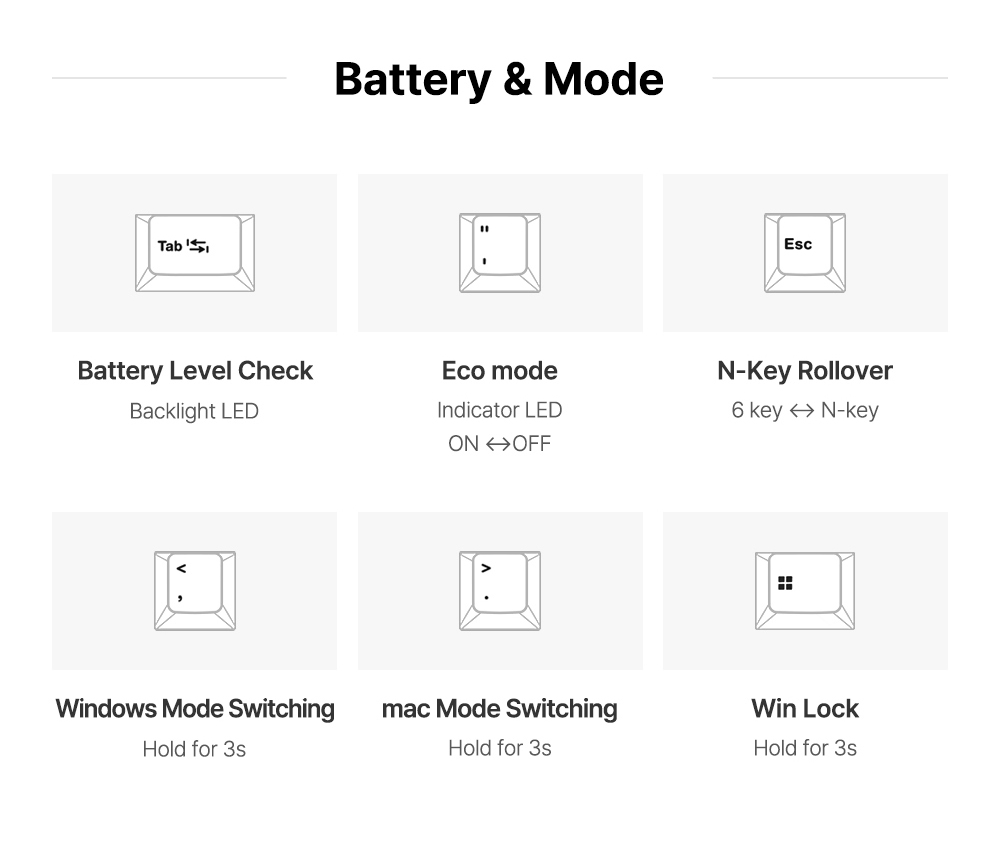Click Hold for 3s under Win Lock
1000x849 pixels.
point(805,748)
